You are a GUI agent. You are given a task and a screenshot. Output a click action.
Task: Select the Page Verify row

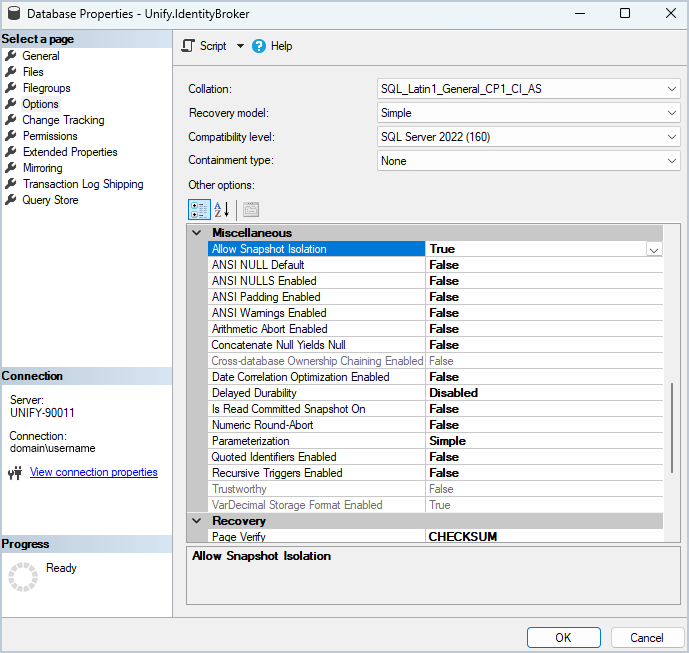[435, 536]
